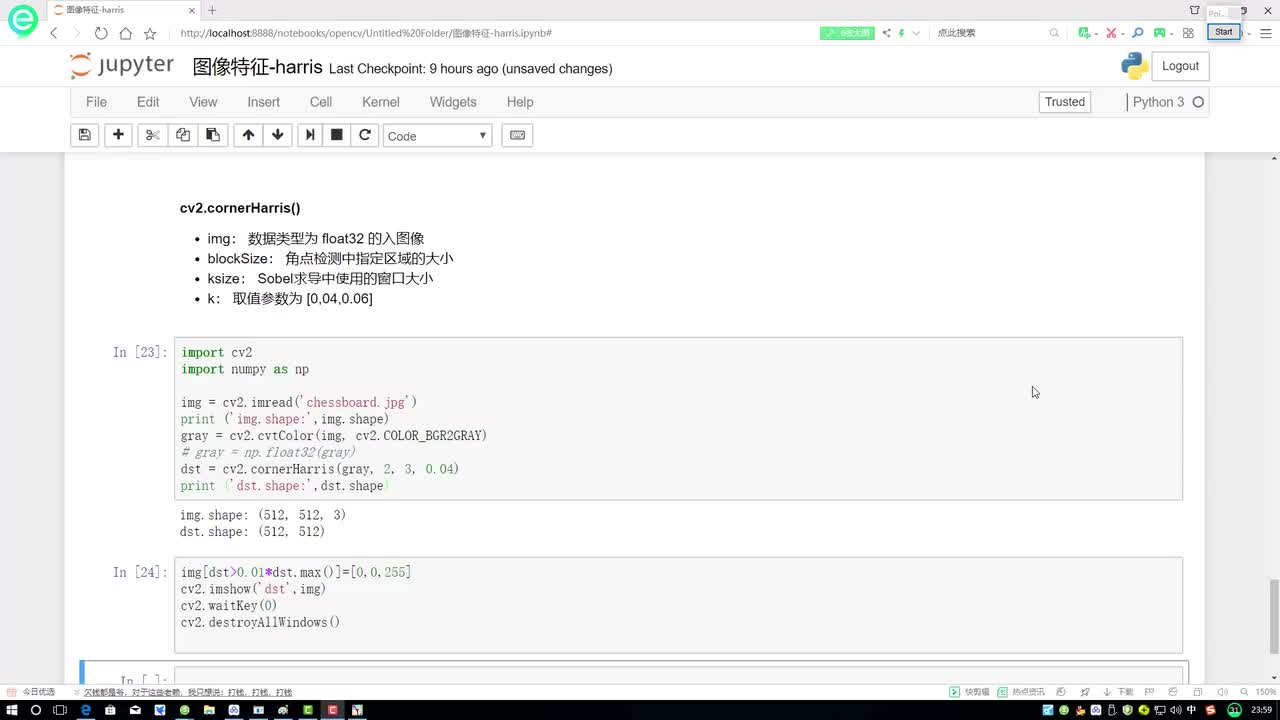Cut selected cells with the scissors icon
Viewport: 1280px width, 720px height.
coord(152,135)
